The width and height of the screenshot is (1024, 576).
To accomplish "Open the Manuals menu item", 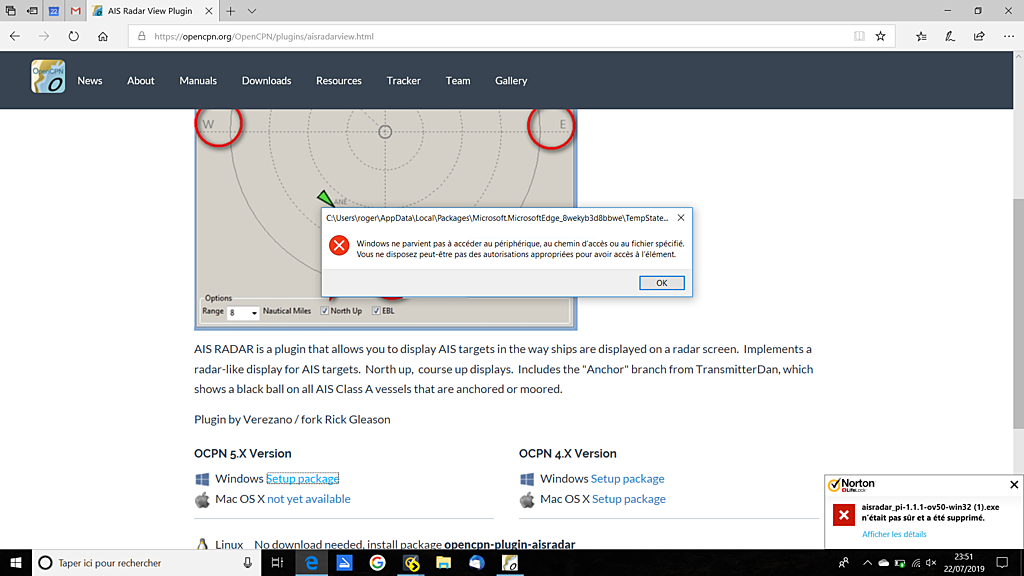I will (198, 80).
